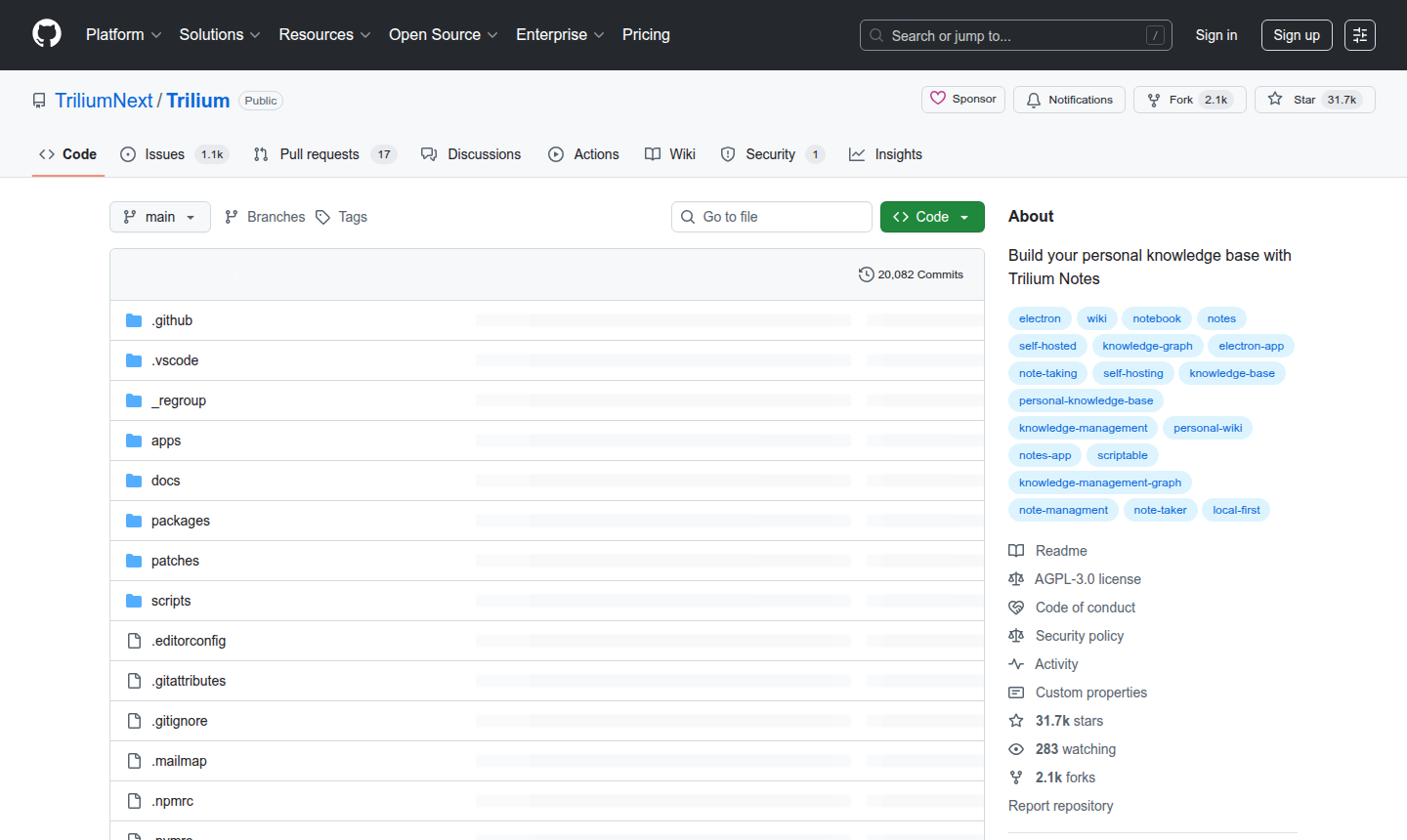Select the knowledge-graph topic tag
This screenshot has width=1407, height=840.
pyautogui.click(x=1147, y=346)
